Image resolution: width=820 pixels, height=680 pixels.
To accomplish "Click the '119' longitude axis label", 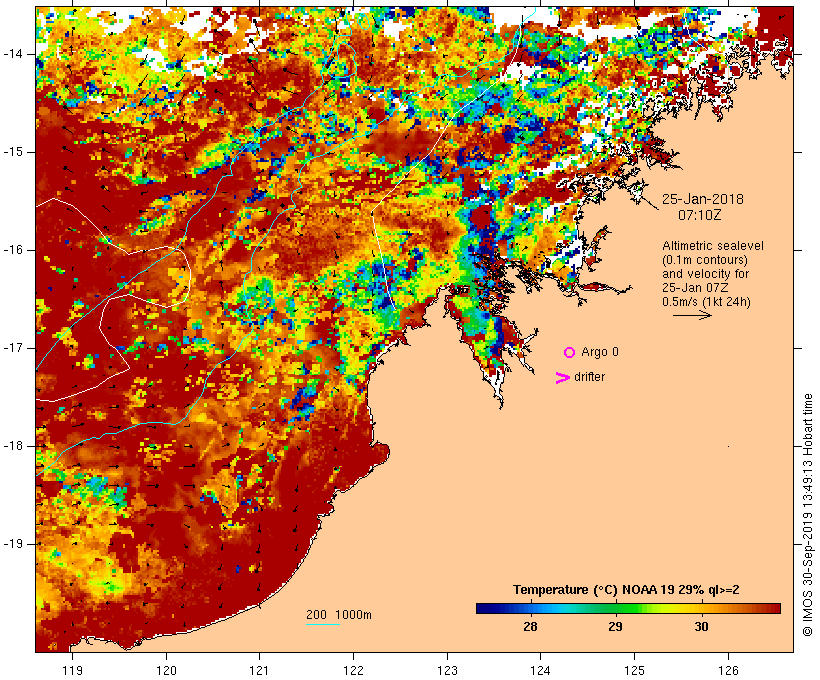I will coord(72,670).
